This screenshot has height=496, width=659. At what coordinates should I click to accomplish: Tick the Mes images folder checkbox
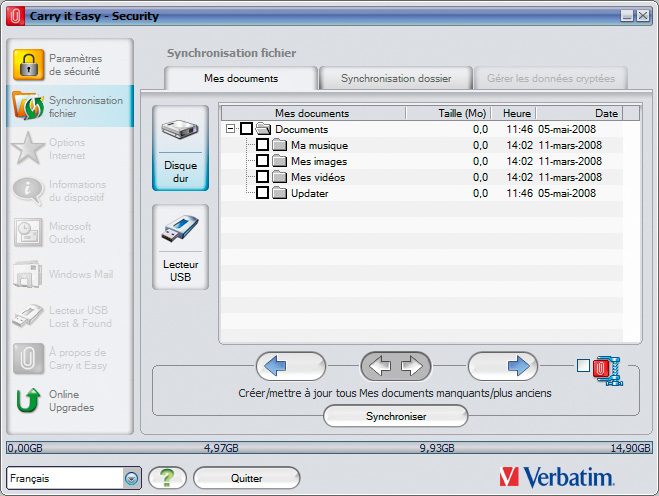point(262,161)
